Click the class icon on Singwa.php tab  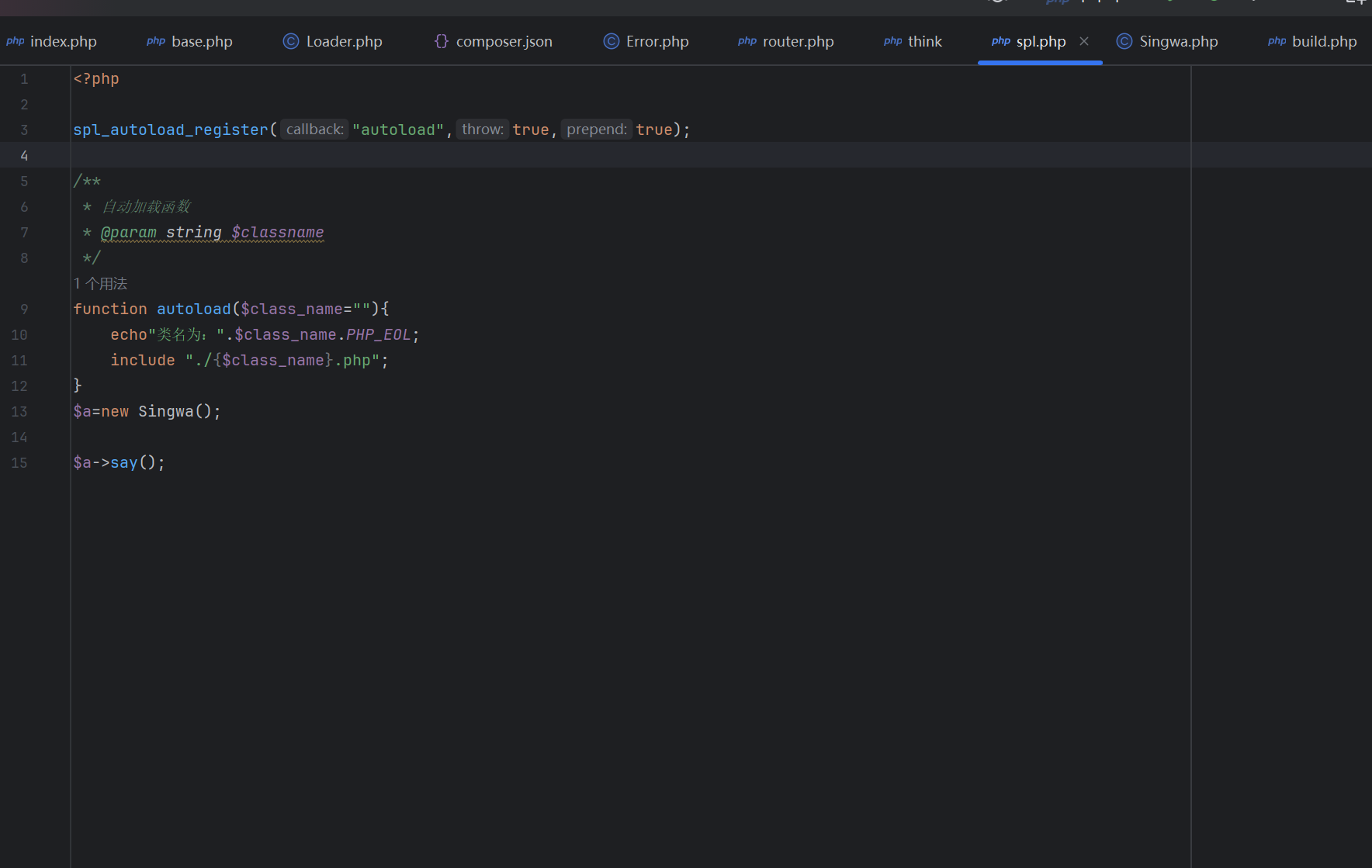(x=1124, y=41)
